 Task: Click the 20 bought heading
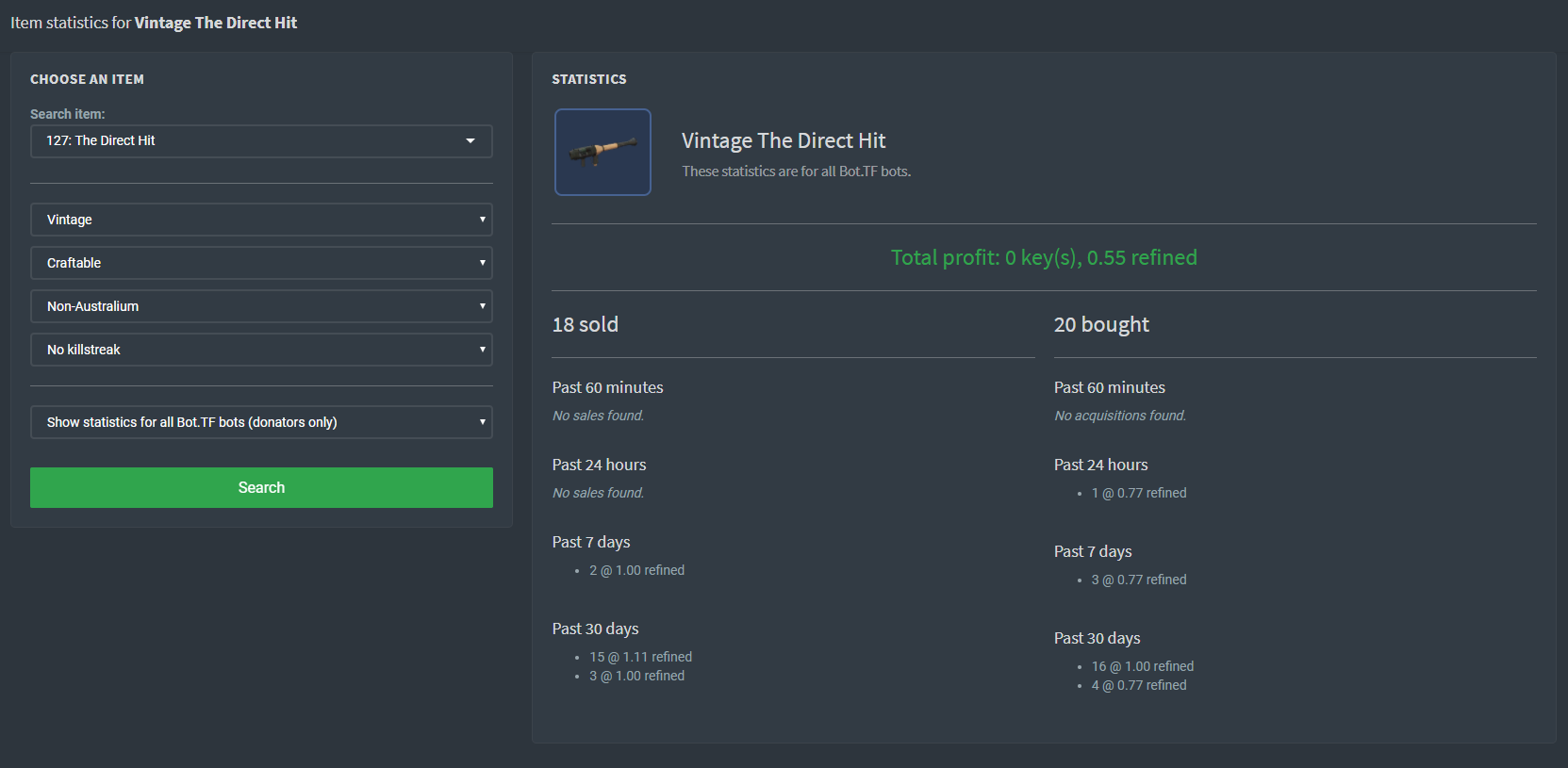[1101, 324]
